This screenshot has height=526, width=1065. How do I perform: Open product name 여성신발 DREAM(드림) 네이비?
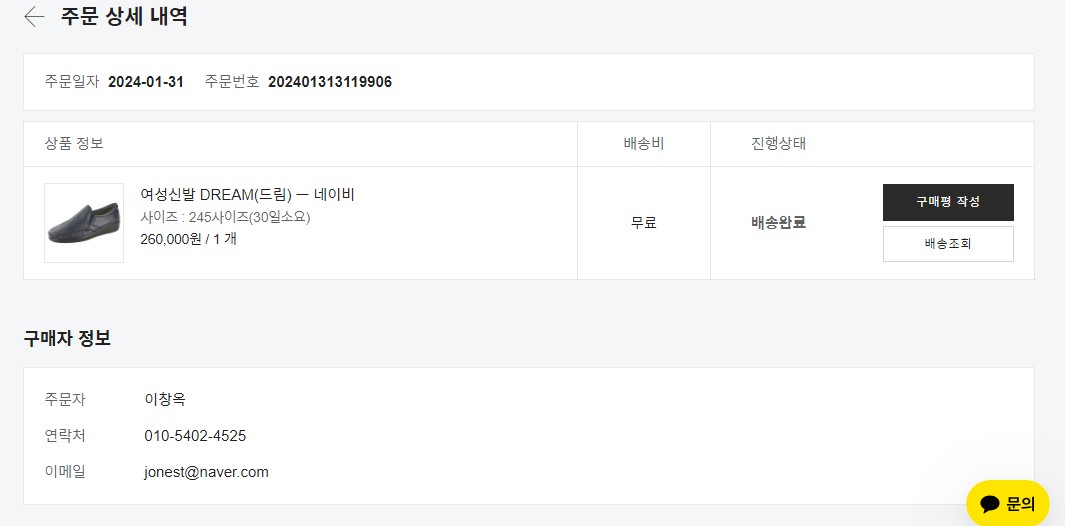[248, 195]
